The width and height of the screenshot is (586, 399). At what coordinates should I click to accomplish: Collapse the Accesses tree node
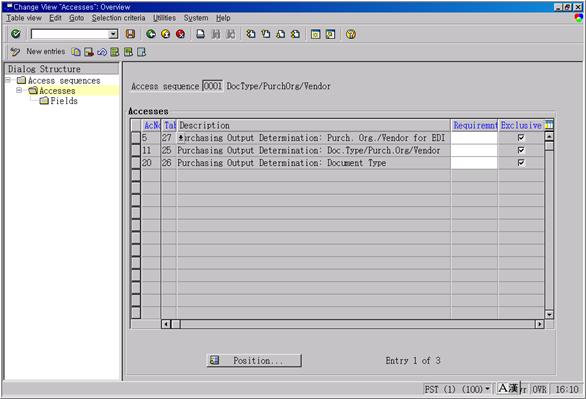19,90
